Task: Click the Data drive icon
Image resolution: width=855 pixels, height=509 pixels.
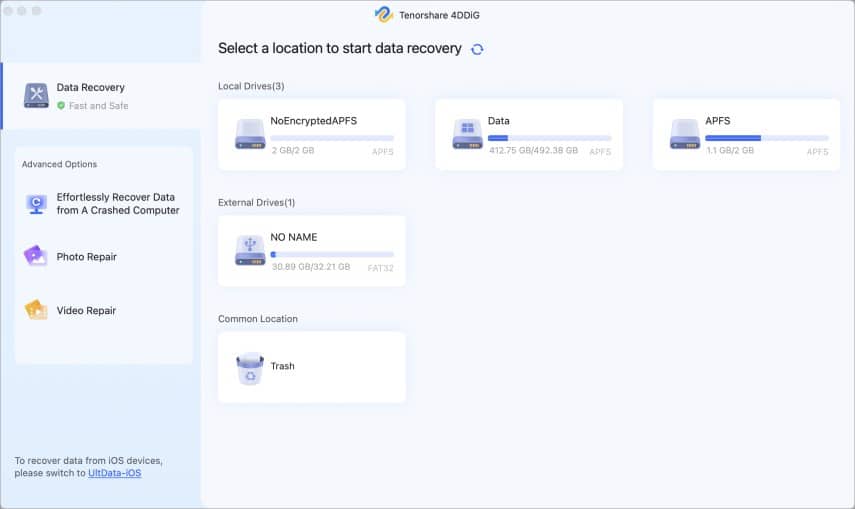Action: 467,134
